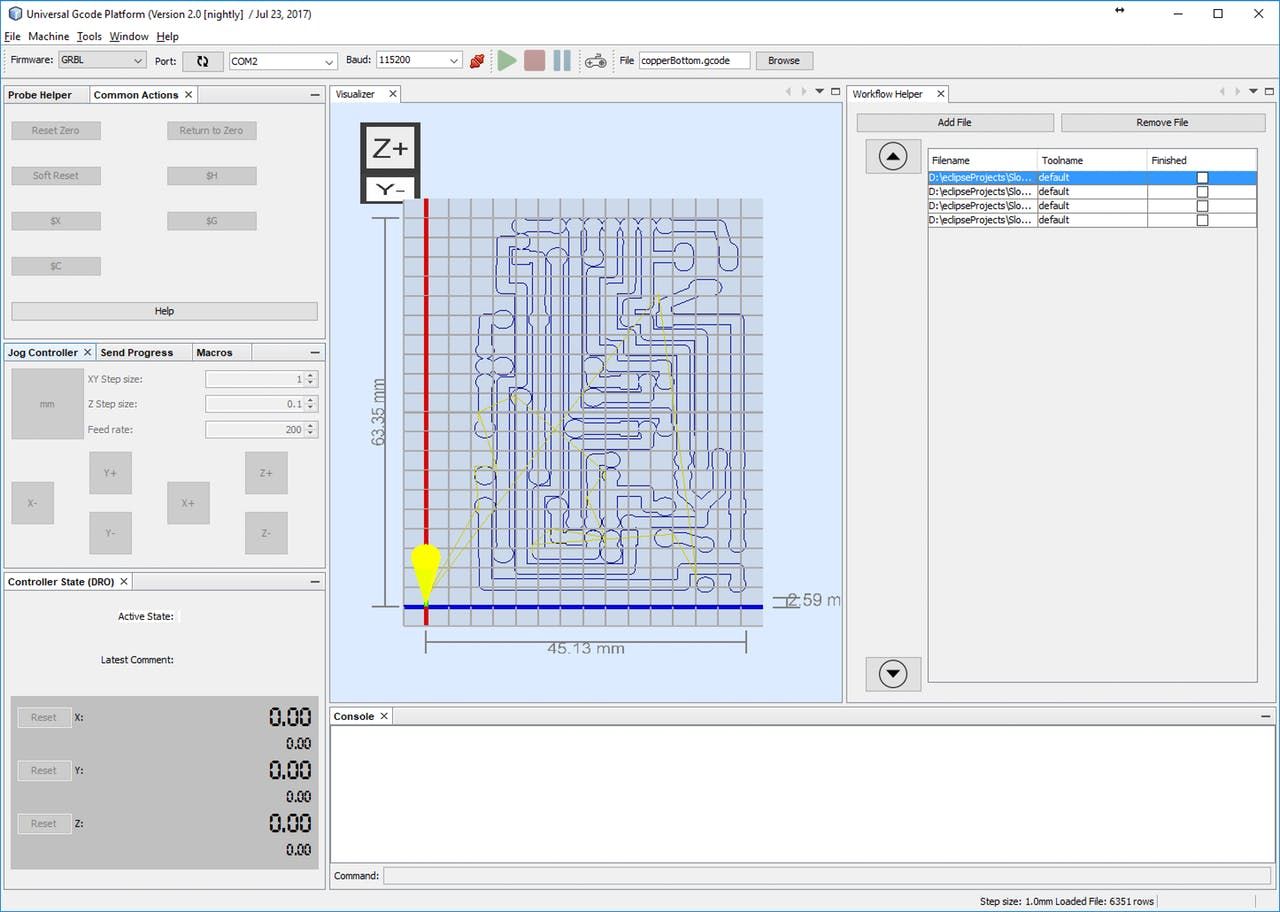The image size is (1280, 912).
Task: Switch to the Send Progress tab
Action: (136, 353)
